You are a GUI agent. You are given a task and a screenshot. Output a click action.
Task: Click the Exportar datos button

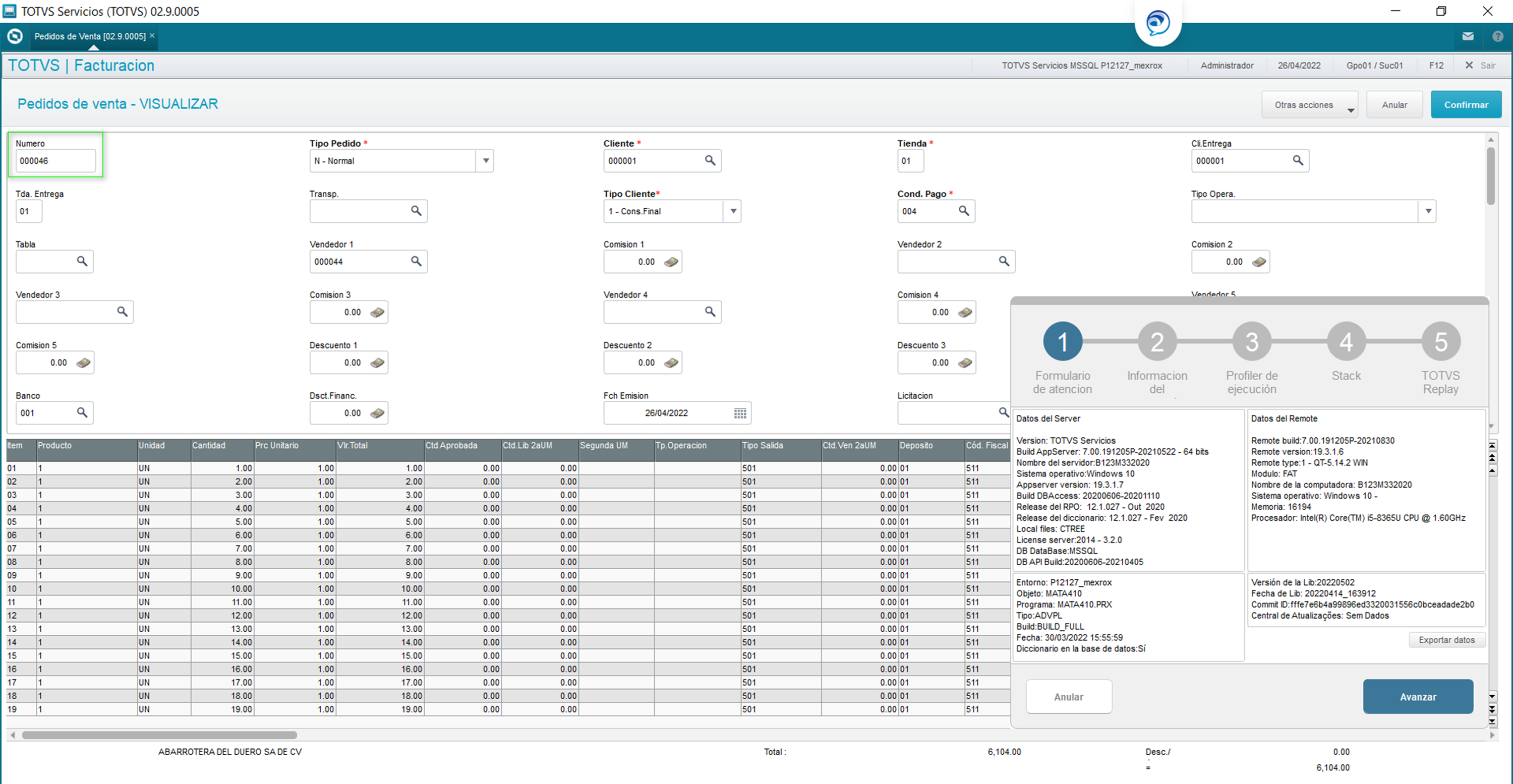[x=1446, y=640]
